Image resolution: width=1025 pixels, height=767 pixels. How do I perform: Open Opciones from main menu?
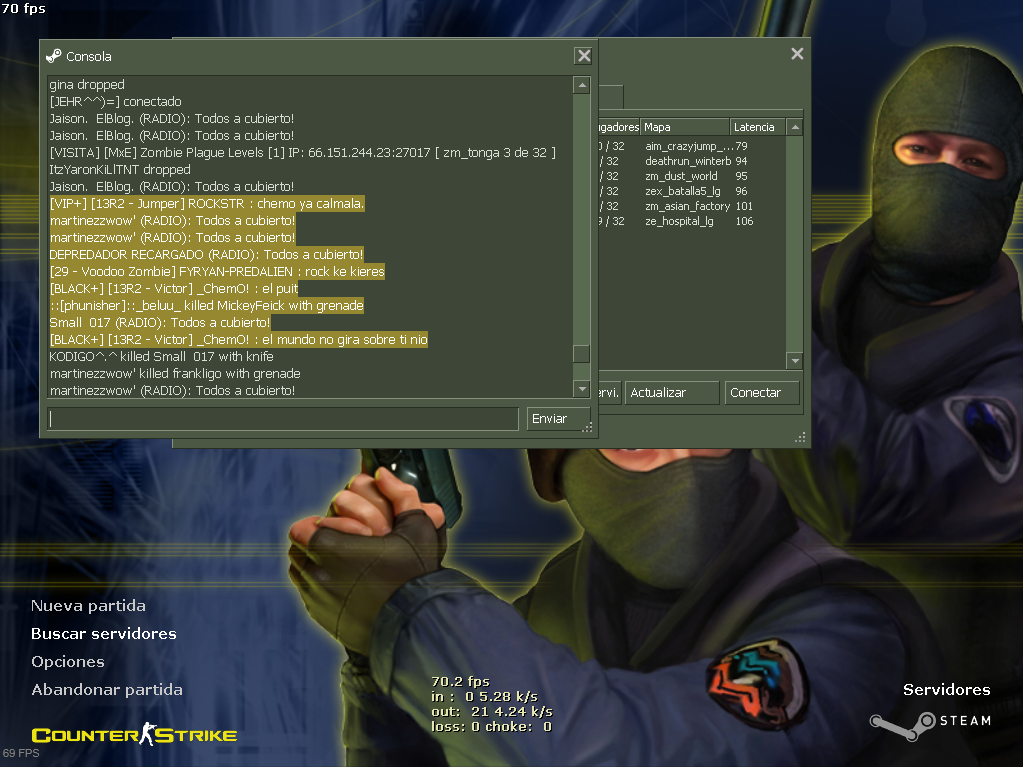pyautogui.click(x=68, y=662)
